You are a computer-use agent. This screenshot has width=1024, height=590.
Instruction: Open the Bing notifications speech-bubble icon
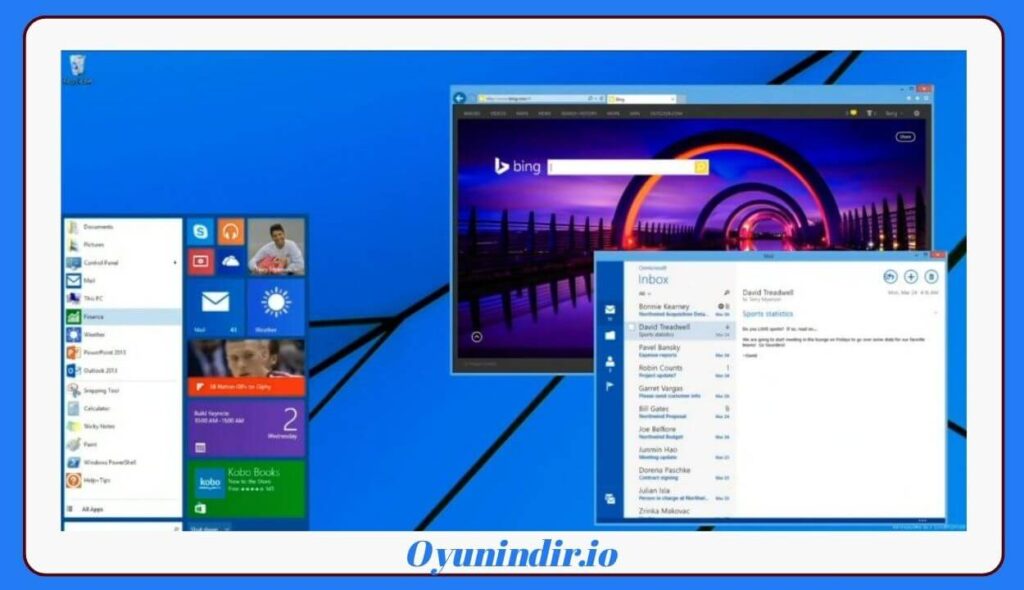tap(853, 114)
